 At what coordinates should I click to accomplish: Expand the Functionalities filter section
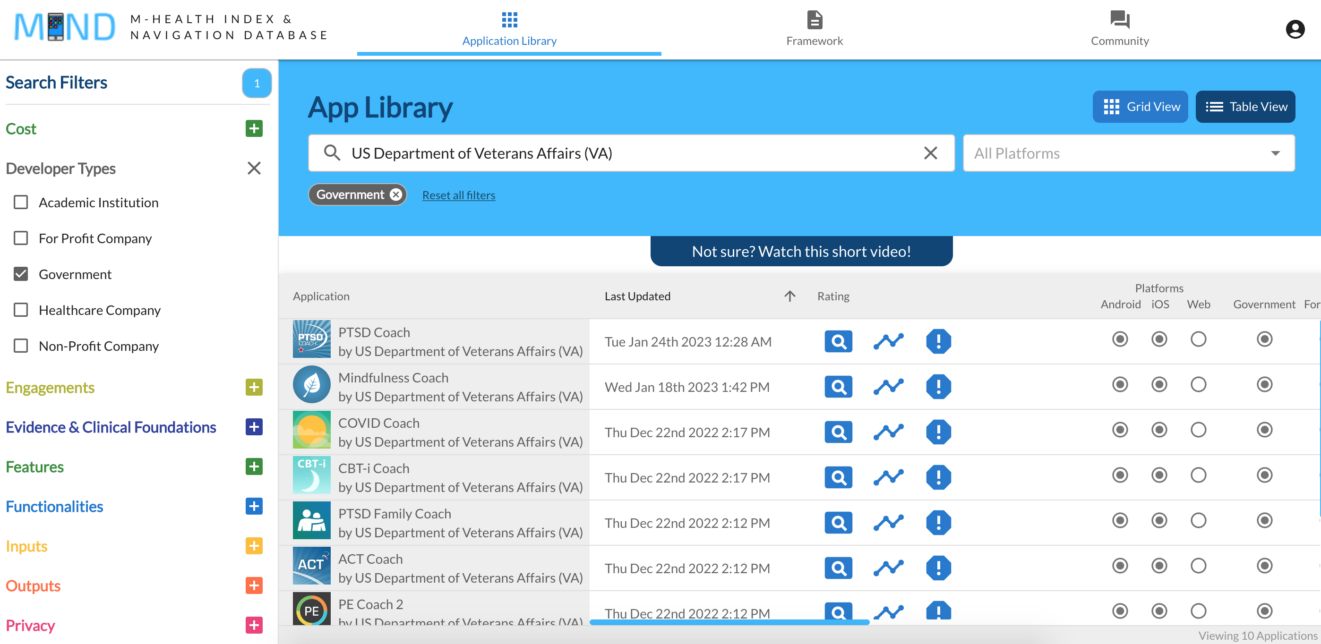(254, 507)
